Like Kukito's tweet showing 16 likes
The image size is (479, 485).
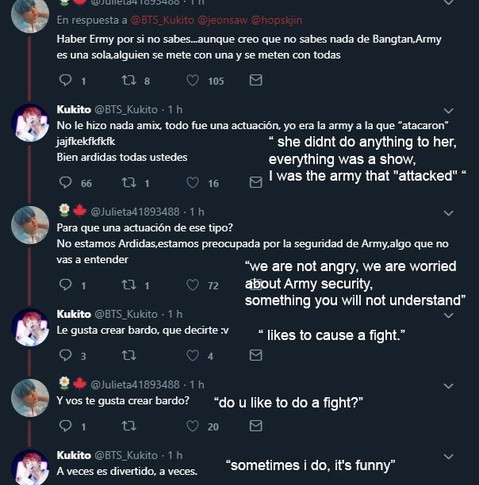coord(192,183)
